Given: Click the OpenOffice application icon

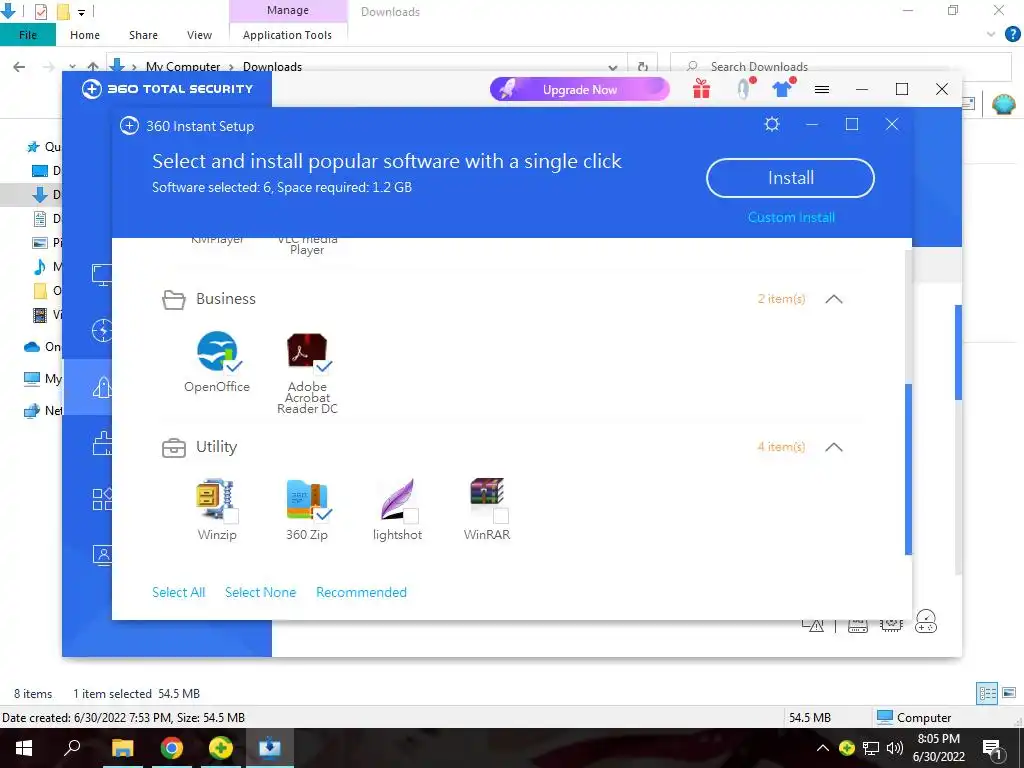Looking at the screenshot, I should 216,351.
